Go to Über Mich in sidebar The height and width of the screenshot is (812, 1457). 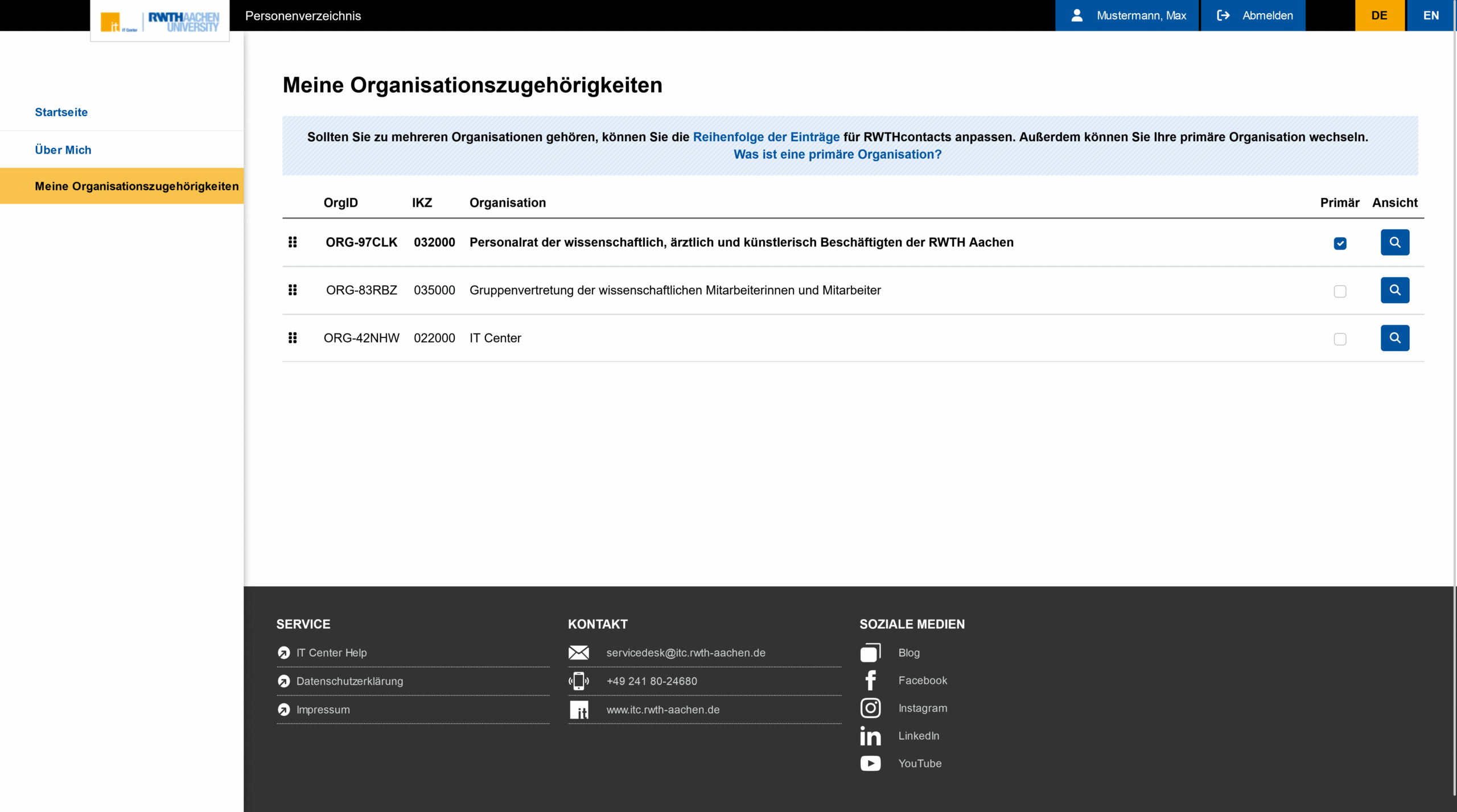pos(63,150)
